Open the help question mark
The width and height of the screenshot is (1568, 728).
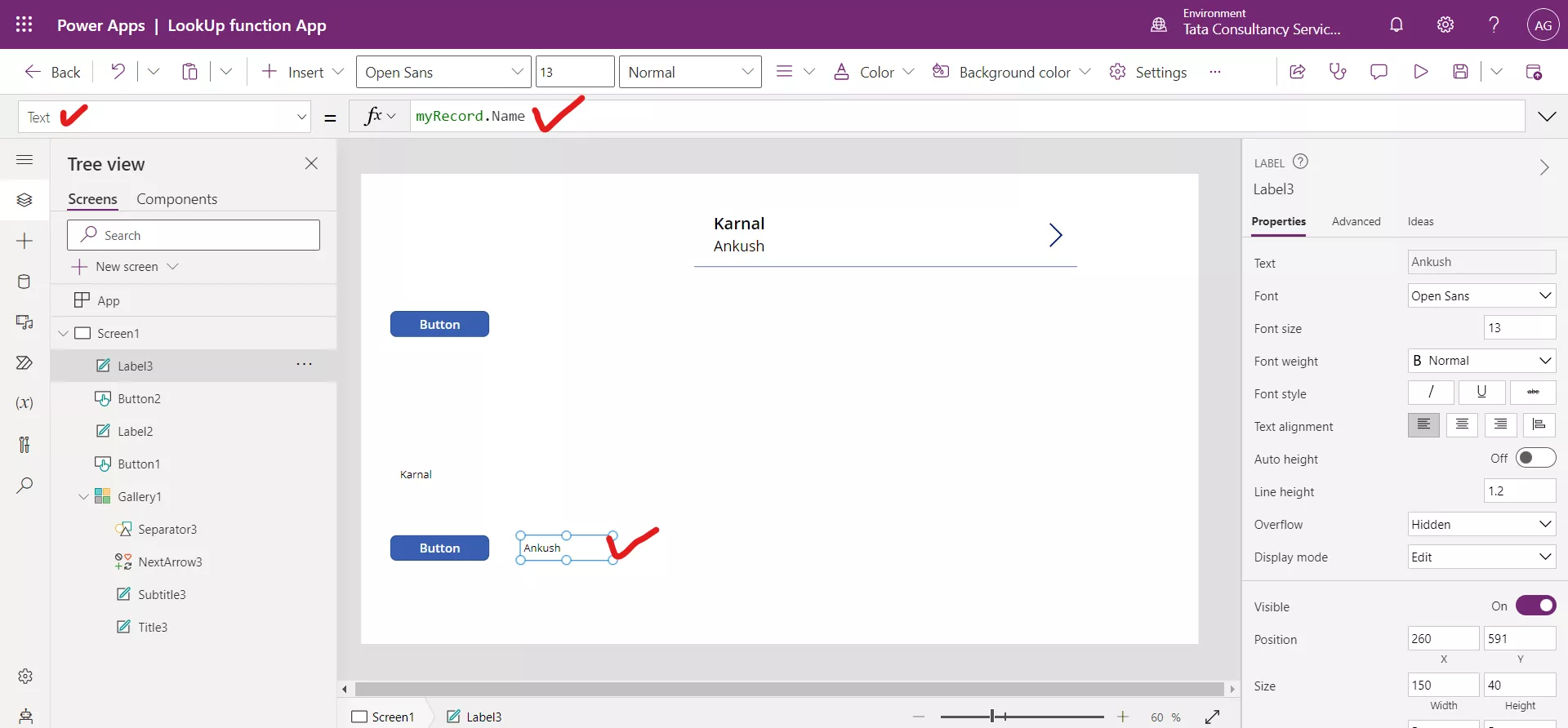1494,24
